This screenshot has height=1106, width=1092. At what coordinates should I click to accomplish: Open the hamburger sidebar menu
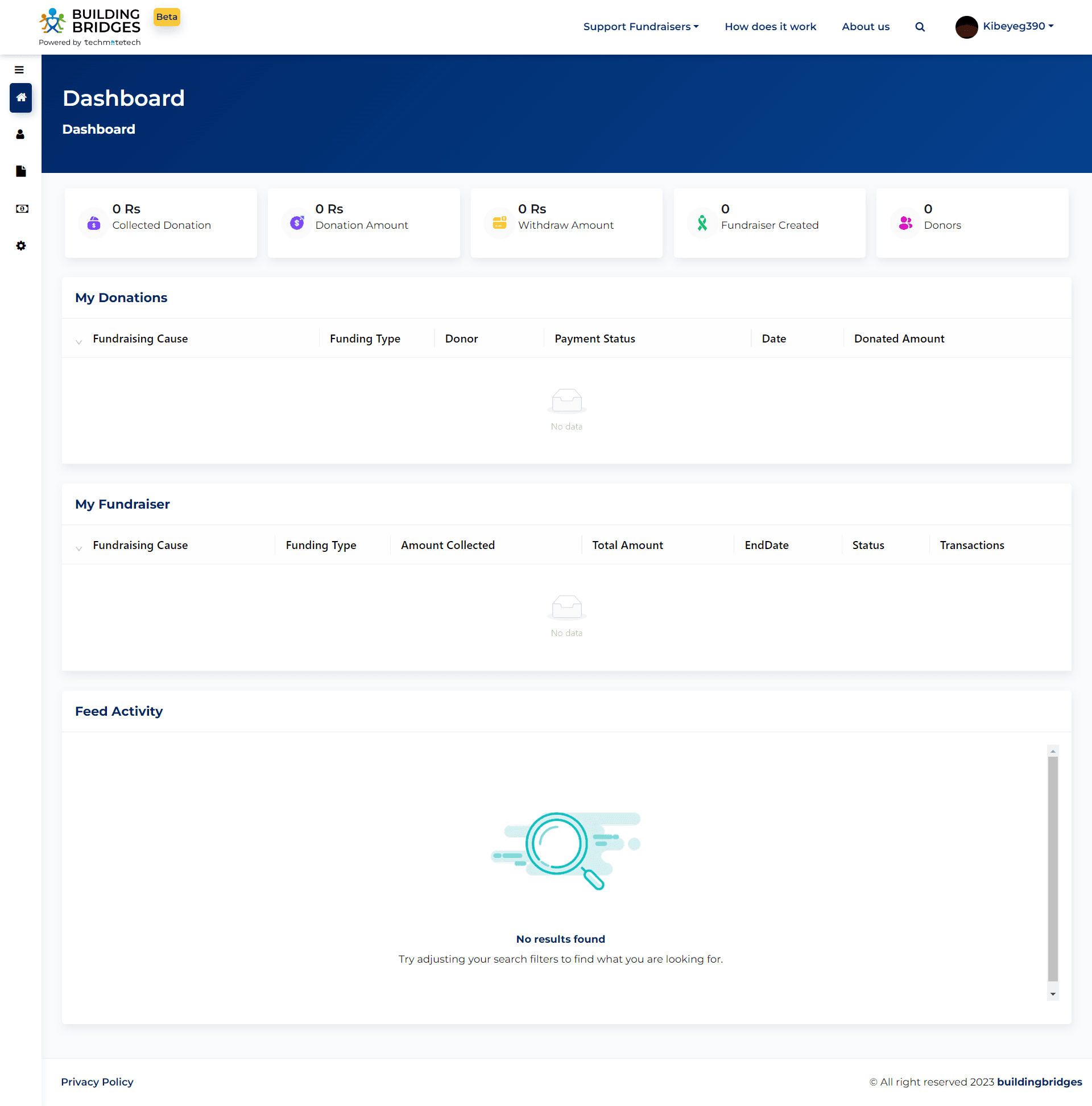click(19, 70)
